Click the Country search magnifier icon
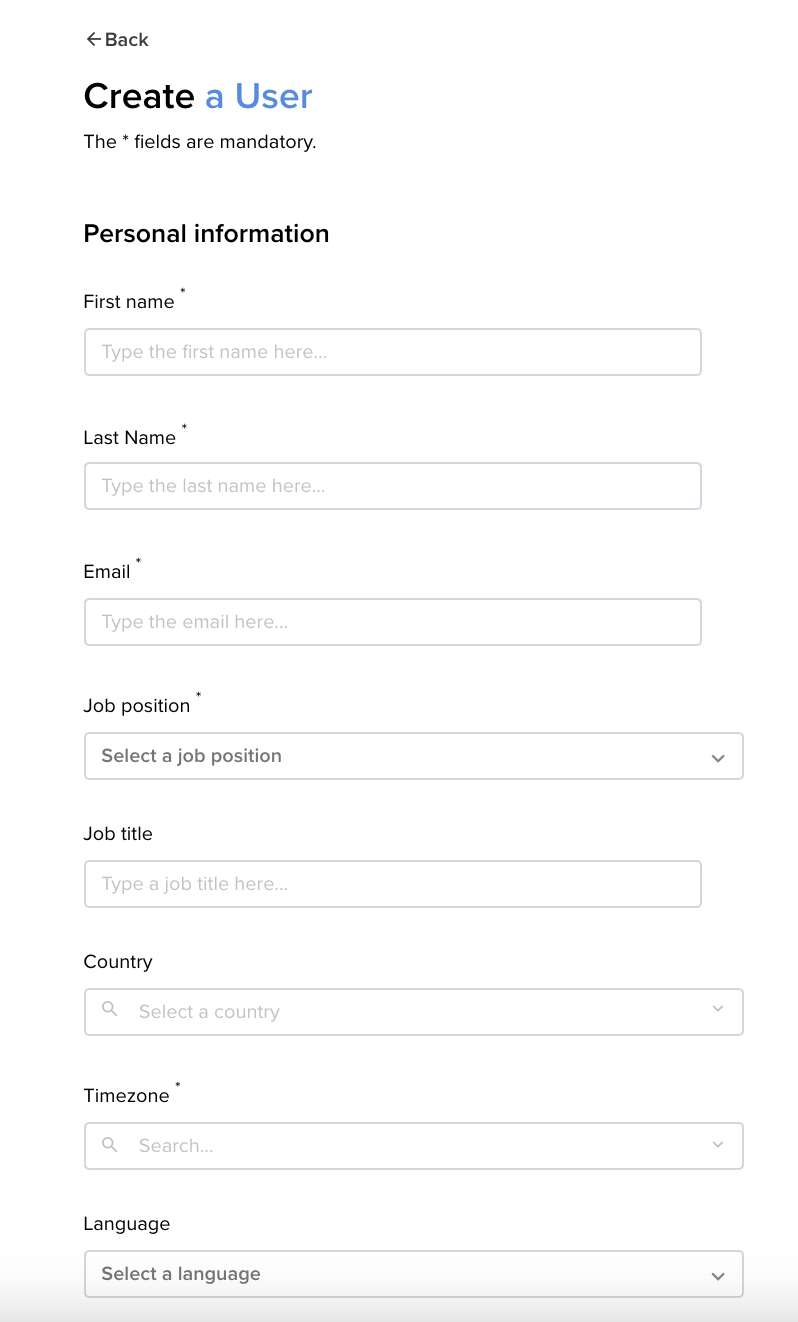This screenshot has height=1322, width=798. pos(110,1009)
